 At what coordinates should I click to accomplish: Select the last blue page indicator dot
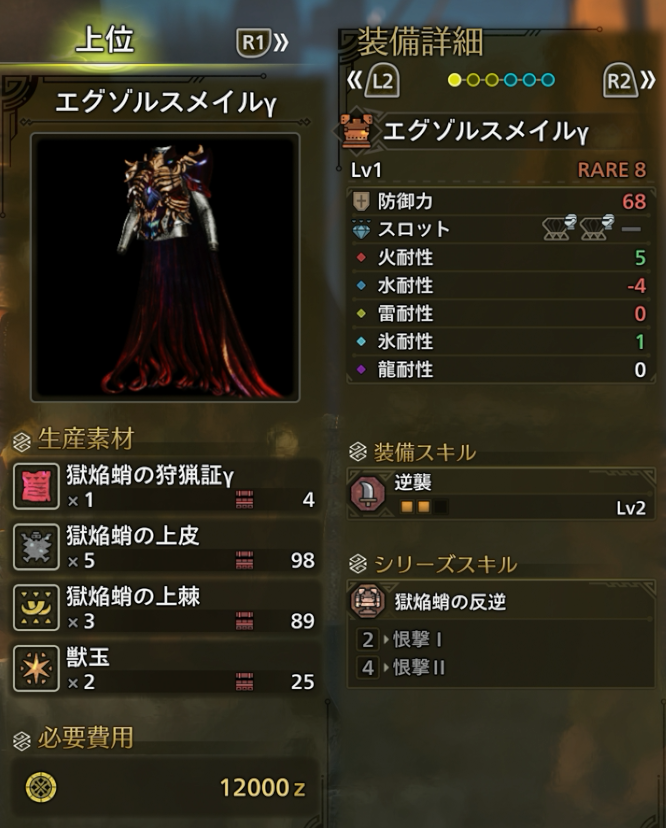[x=548, y=80]
